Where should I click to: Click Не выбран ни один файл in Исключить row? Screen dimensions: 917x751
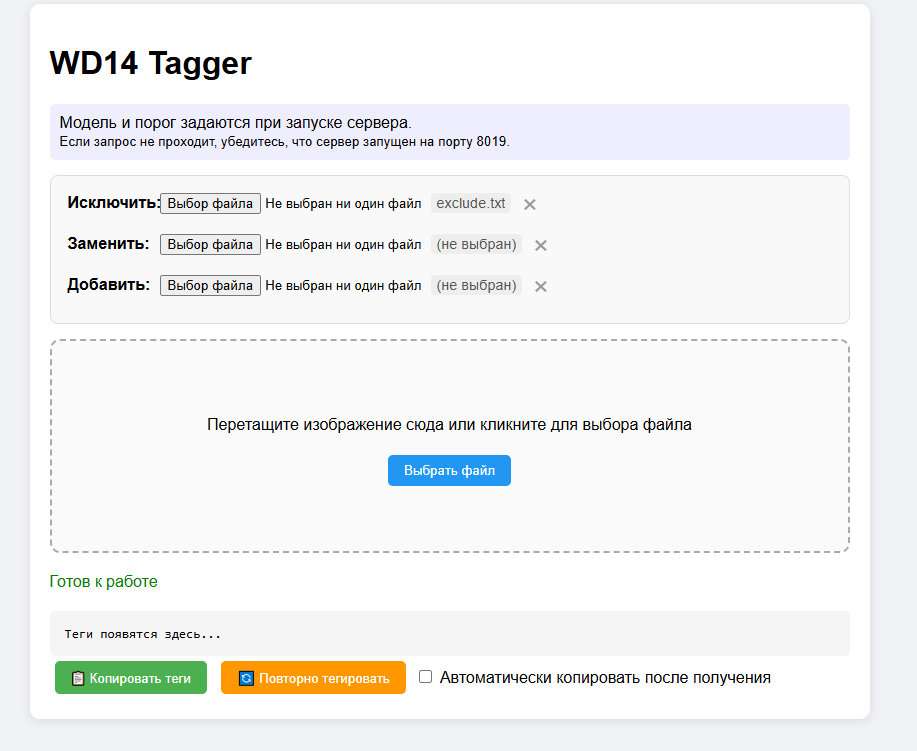pos(343,204)
